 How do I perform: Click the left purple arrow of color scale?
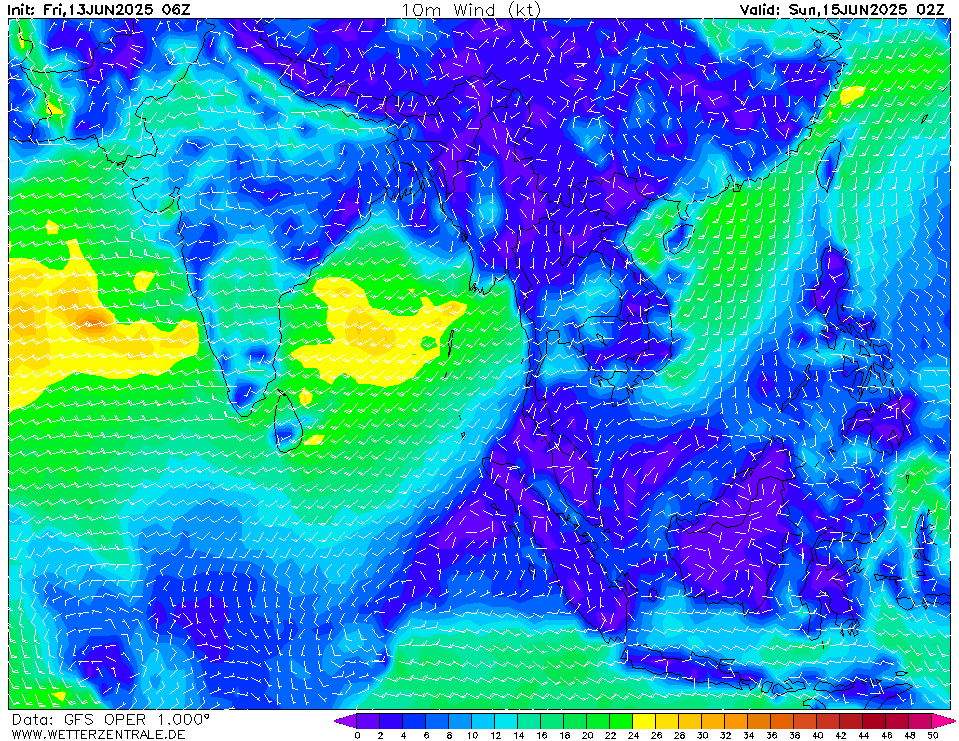click(345, 721)
